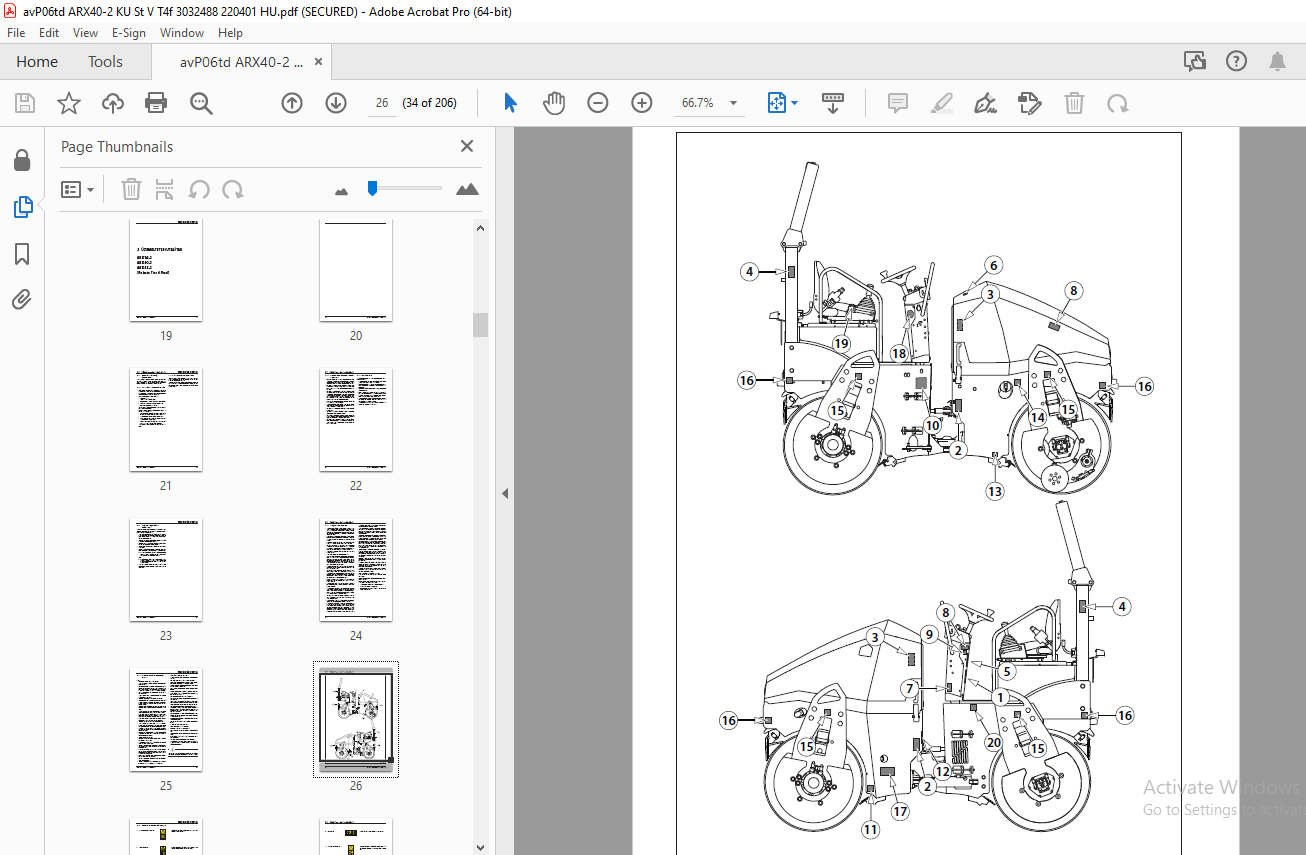
Task: Add a sticky note comment
Action: click(x=898, y=103)
